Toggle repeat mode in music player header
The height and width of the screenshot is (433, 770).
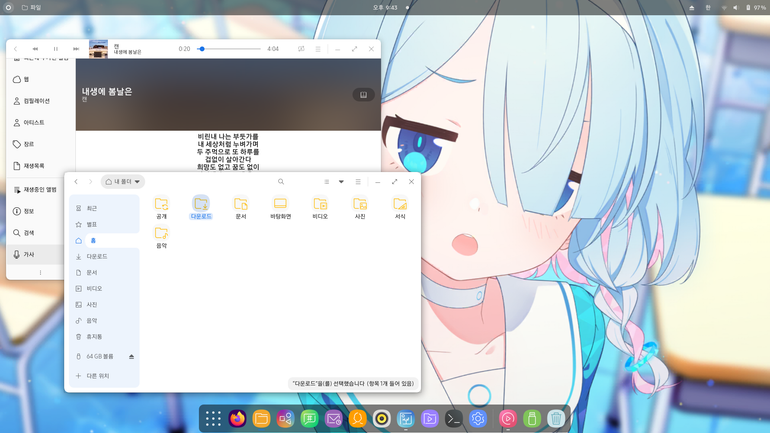301,49
